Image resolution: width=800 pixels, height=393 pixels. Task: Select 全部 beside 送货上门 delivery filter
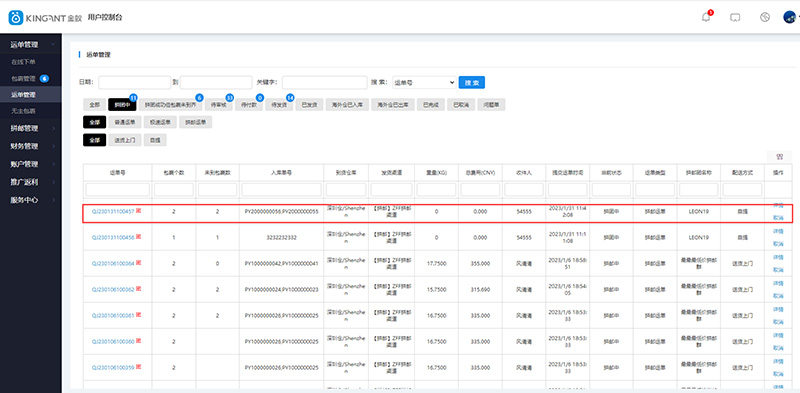(94, 140)
